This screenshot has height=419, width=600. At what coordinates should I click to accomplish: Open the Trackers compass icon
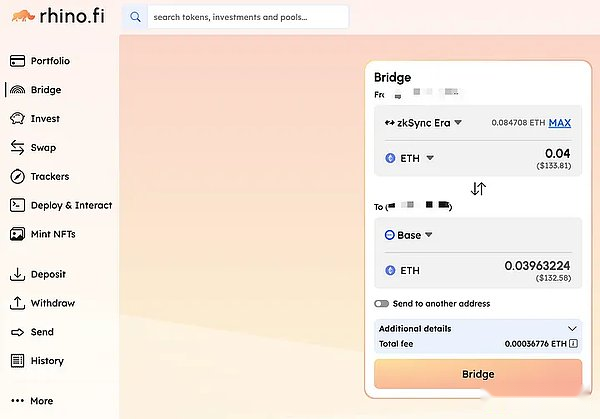click(x=17, y=176)
